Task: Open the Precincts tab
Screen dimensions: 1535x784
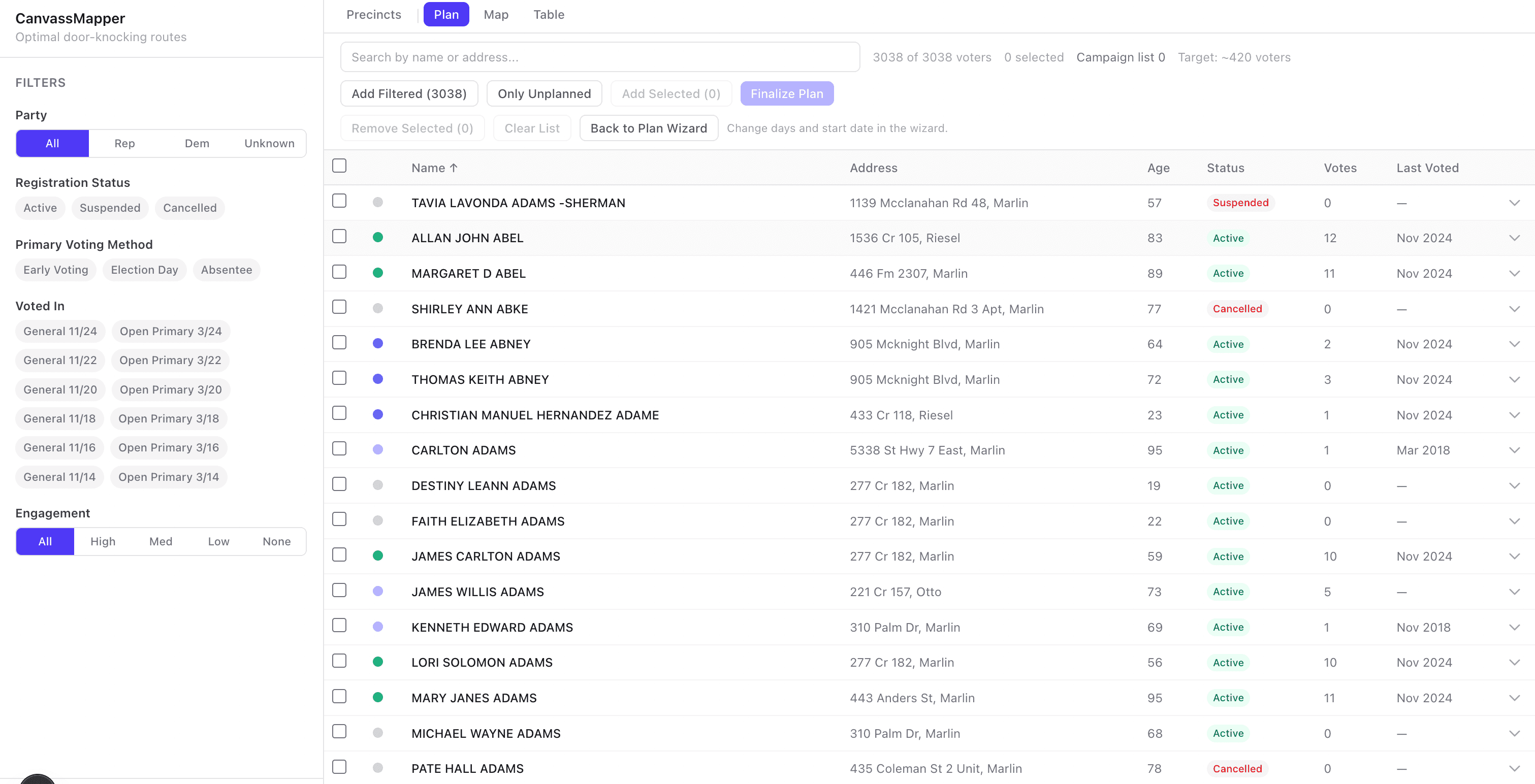Action: coord(374,14)
